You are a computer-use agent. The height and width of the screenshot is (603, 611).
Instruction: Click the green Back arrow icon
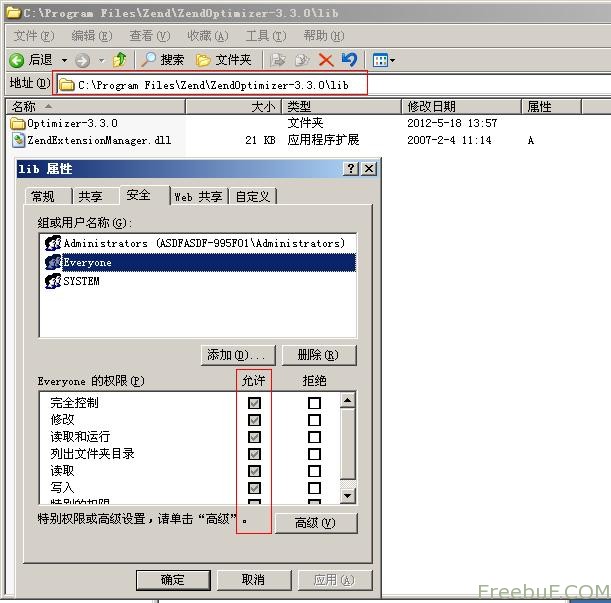point(16,60)
